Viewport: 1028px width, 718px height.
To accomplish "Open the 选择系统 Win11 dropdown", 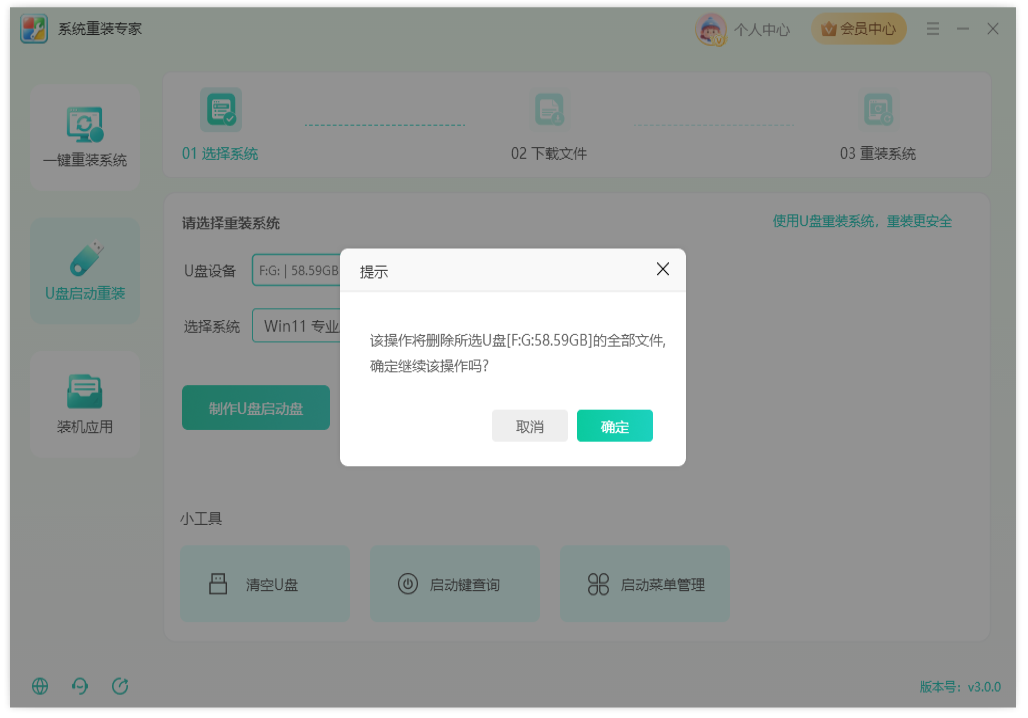I will 296,326.
